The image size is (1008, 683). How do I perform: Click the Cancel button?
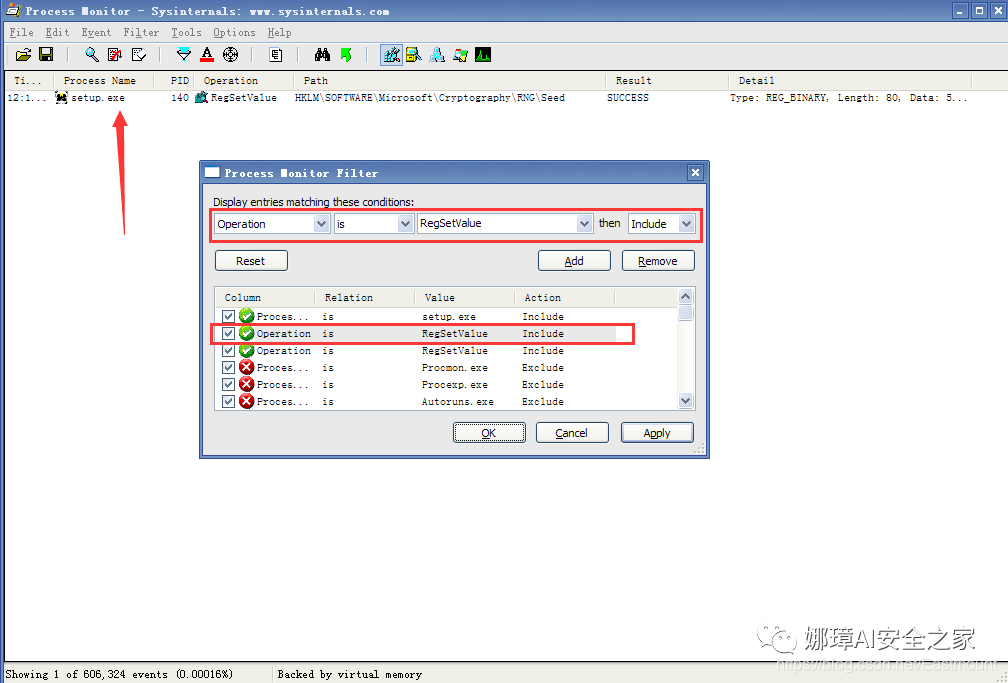click(x=572, y=433)
